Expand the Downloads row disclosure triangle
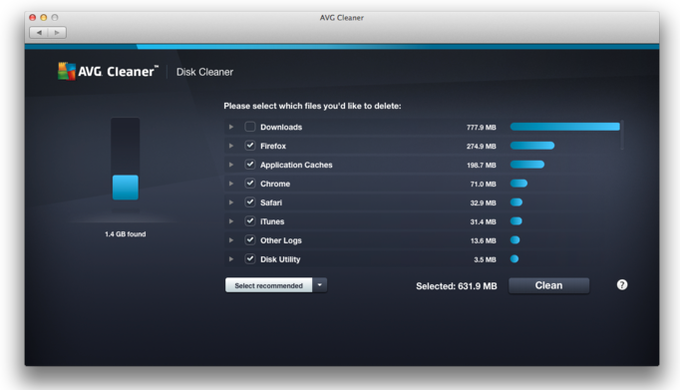The height and width of the screenshot is (390, 680). point(231,127)
